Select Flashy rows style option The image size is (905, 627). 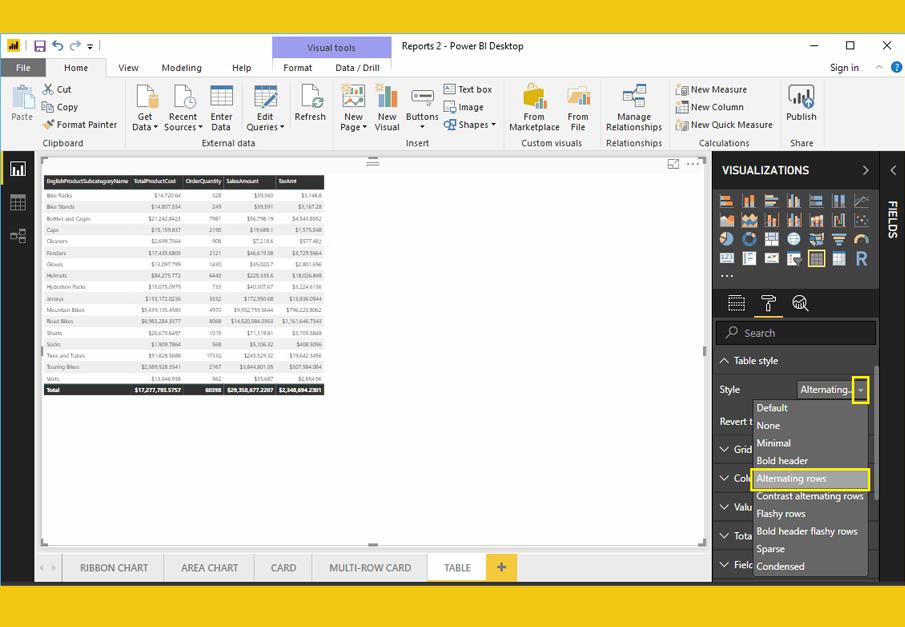810,513
